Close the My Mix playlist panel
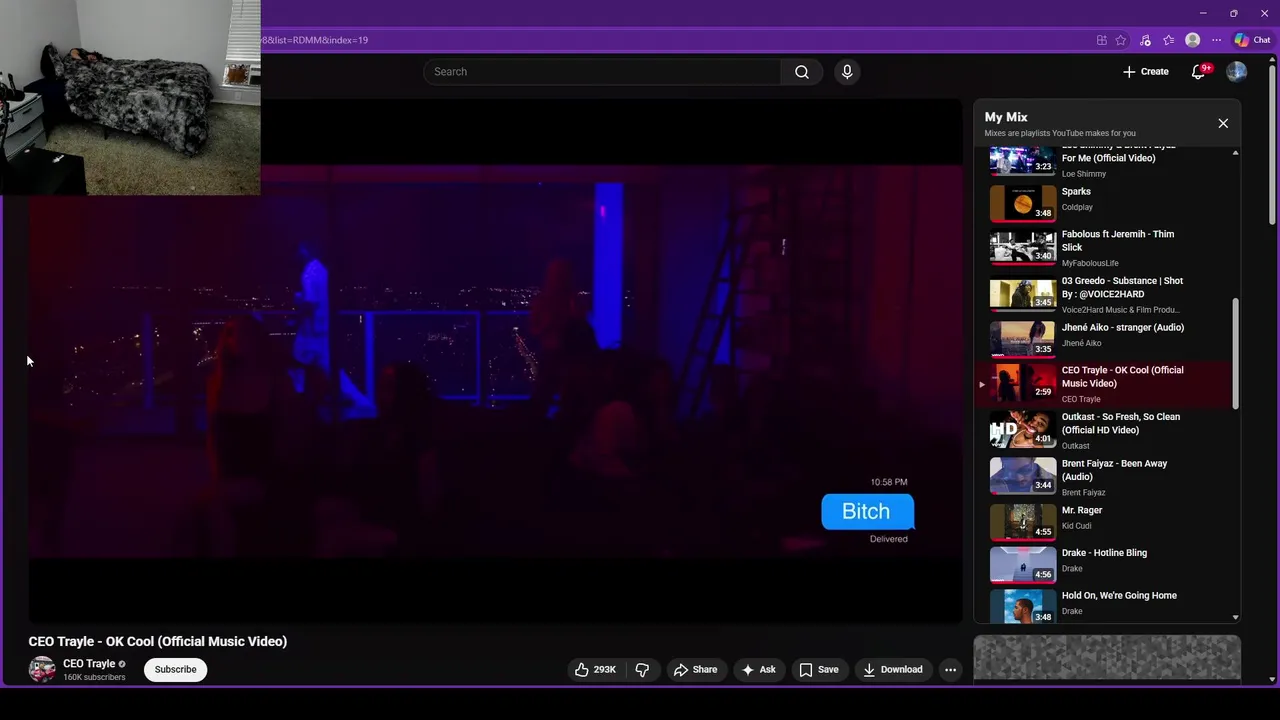 pyautogui.click(x=1223, y=123)
